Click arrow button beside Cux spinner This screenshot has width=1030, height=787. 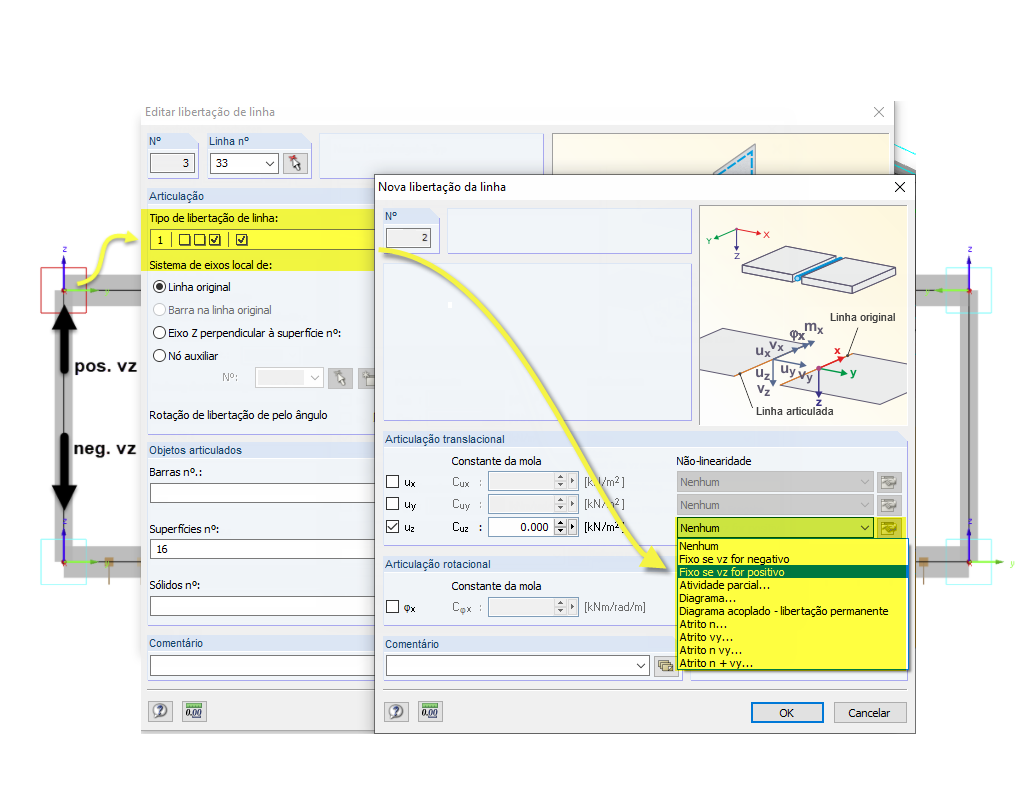coord(573,482)
